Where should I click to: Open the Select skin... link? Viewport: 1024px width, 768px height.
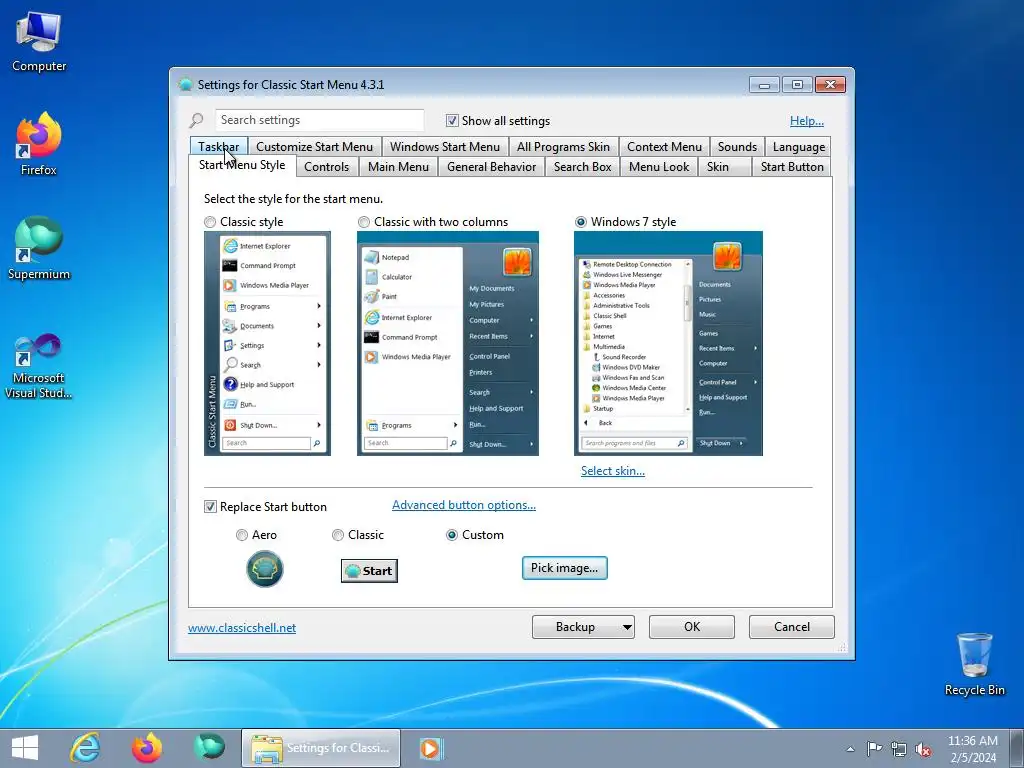pos(613,471)
